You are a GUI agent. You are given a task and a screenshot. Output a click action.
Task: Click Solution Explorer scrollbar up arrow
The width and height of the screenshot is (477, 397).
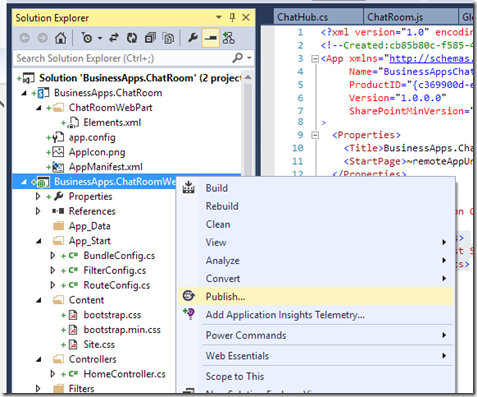248,77
